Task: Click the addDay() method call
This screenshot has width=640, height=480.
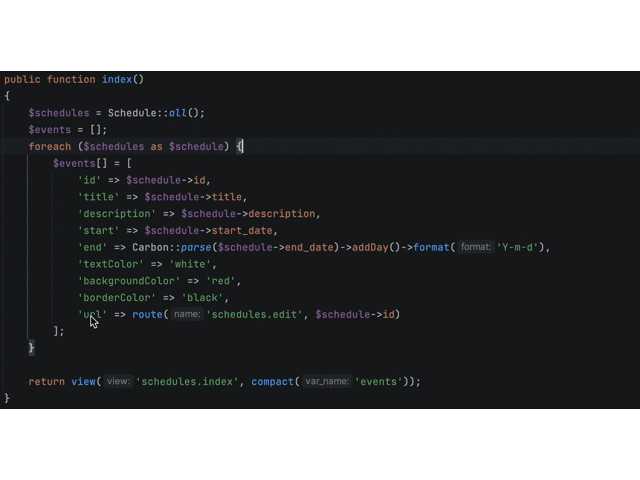Action: [x=376, y=247]
